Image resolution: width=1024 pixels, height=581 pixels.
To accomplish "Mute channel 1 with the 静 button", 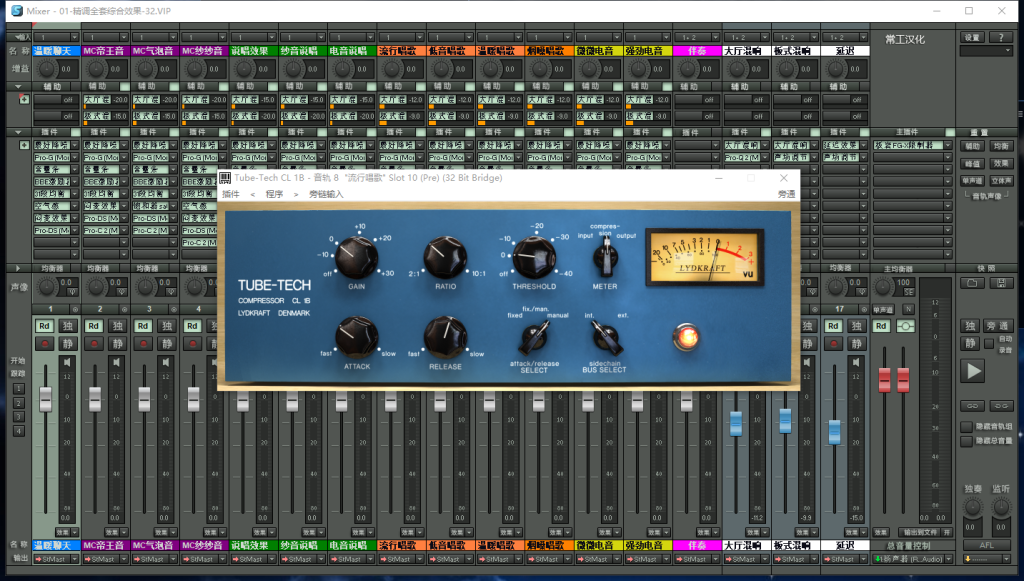I will (x=67, y=343).
